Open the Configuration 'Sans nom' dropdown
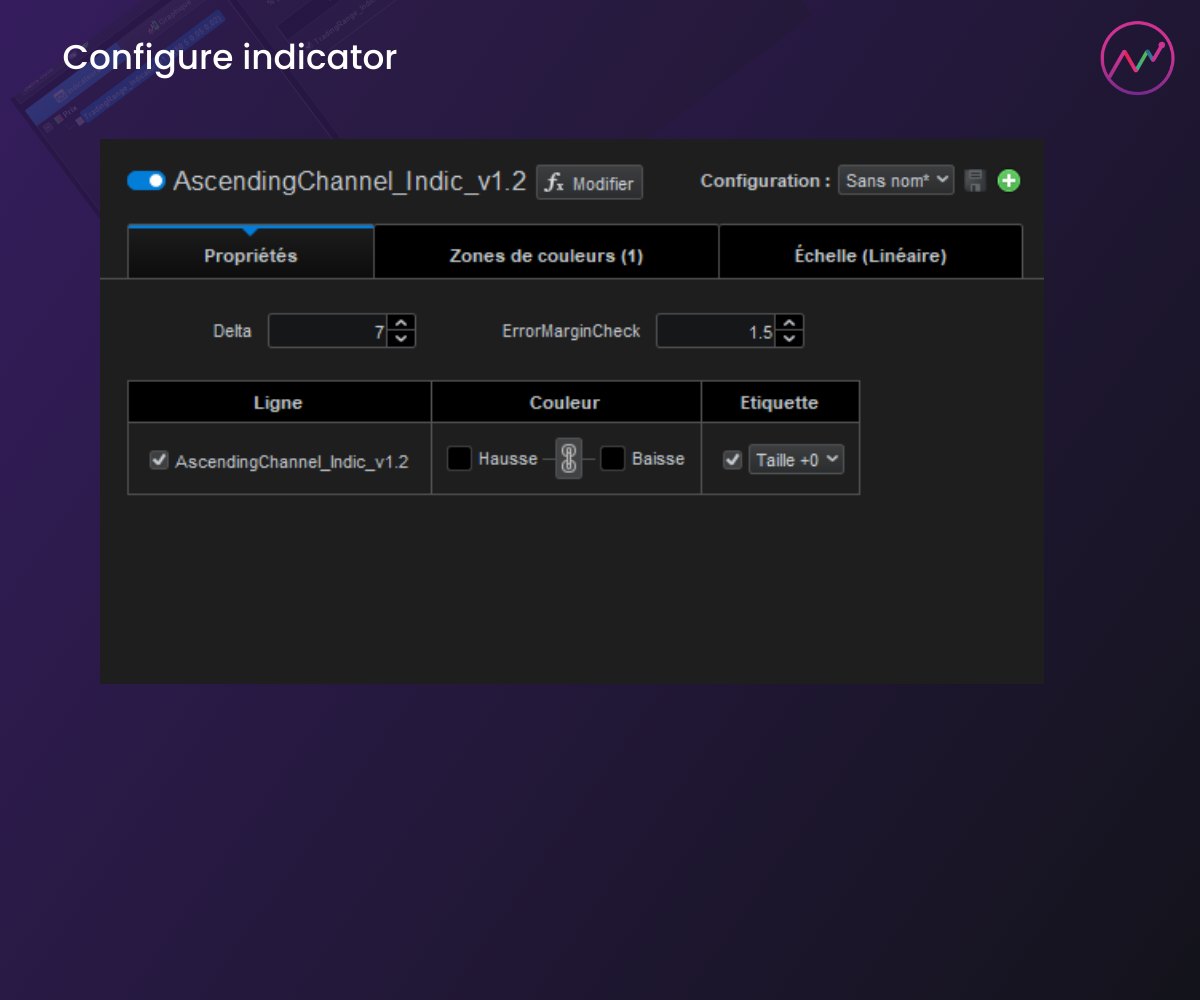This screenshot has width=1200, height=1000. 895,181
